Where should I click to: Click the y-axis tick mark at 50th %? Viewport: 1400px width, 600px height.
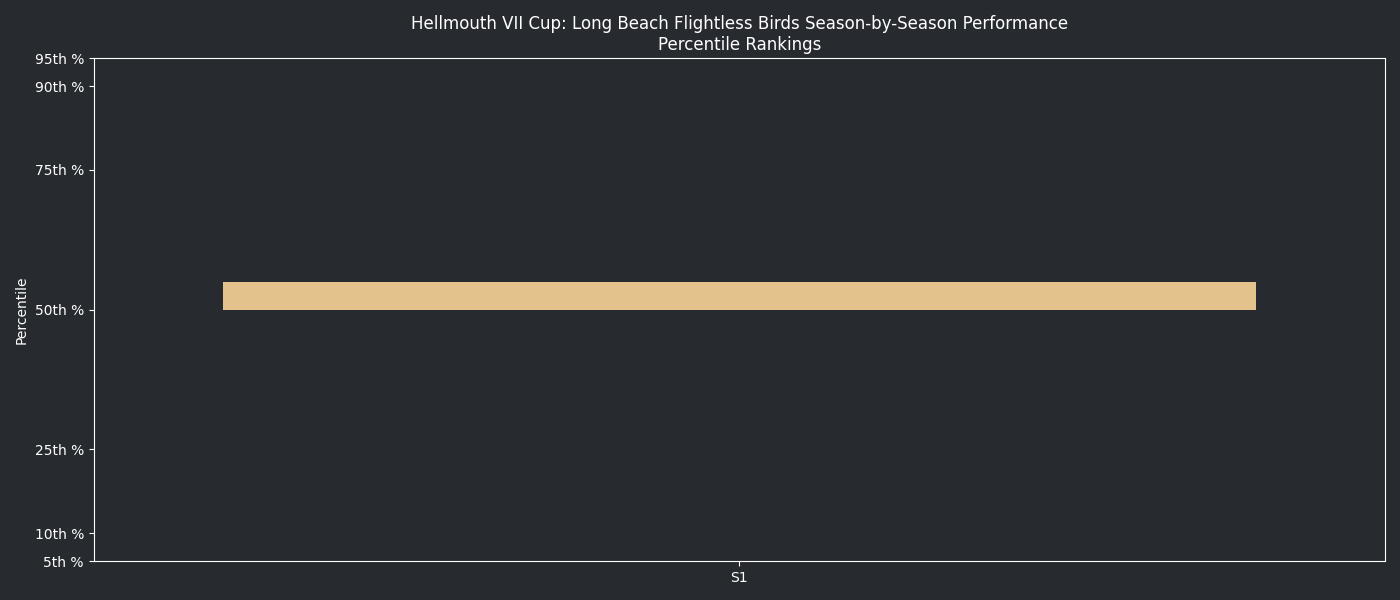(x=92, y=310)
